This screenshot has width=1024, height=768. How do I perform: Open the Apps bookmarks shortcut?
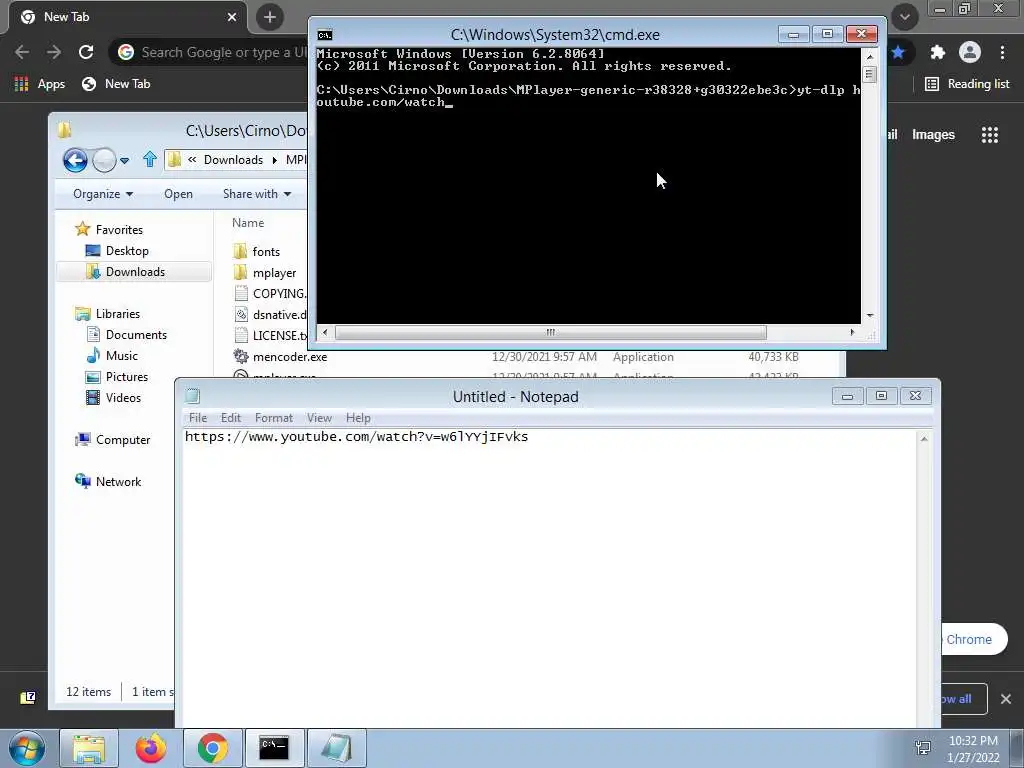pyautogui.click(x=40, y=84)
